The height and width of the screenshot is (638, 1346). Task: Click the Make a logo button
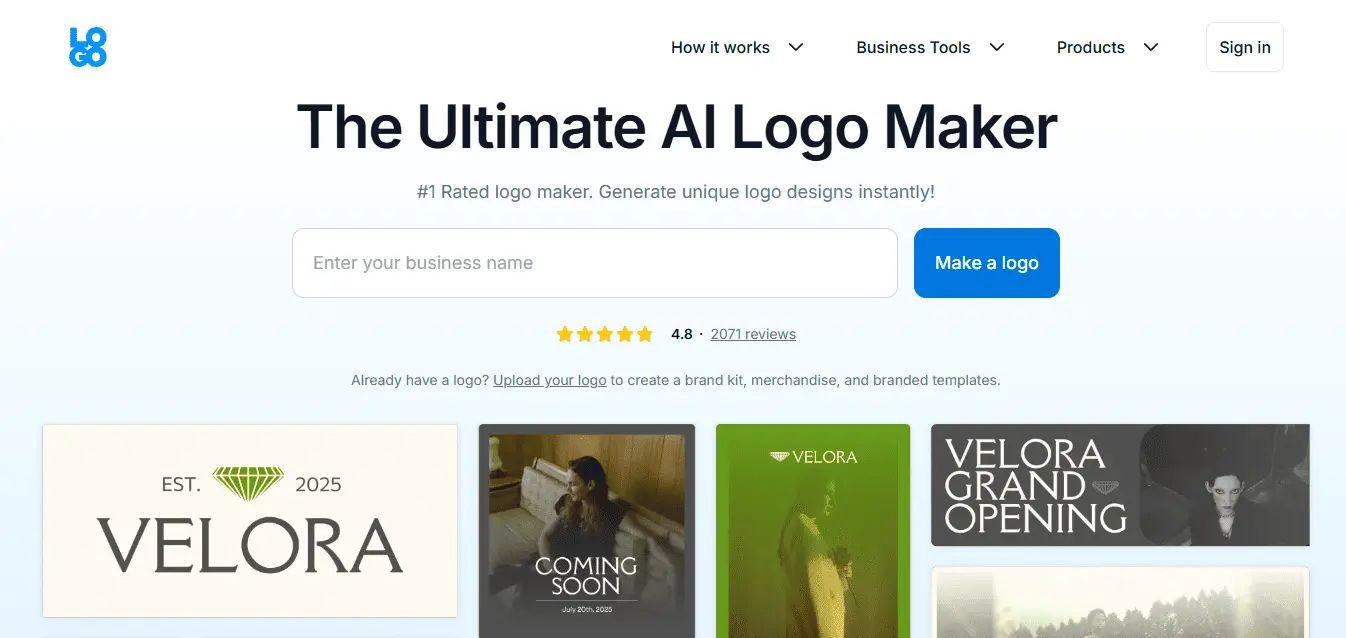[x=986, y=262]
